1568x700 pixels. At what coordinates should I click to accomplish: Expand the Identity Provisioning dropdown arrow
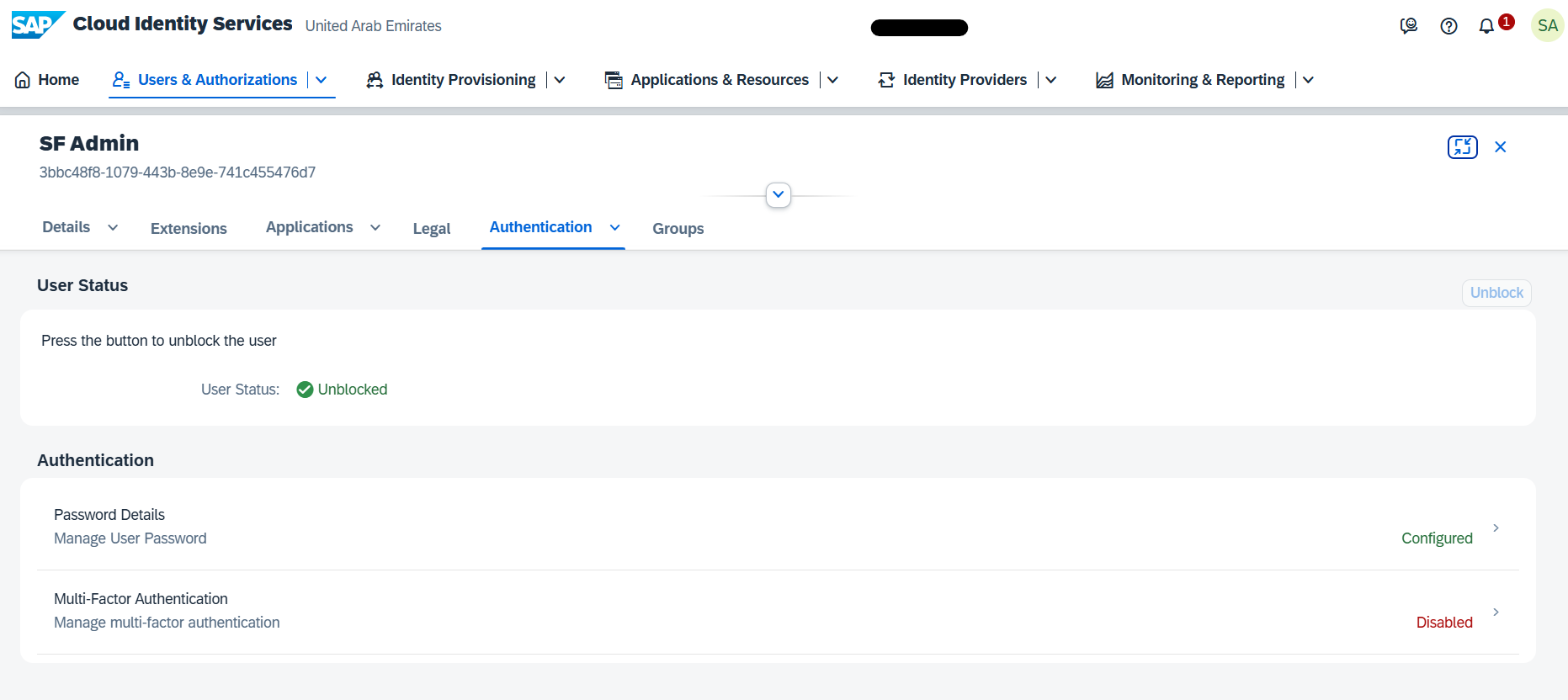pyautogui.click(x=560, y=80)
